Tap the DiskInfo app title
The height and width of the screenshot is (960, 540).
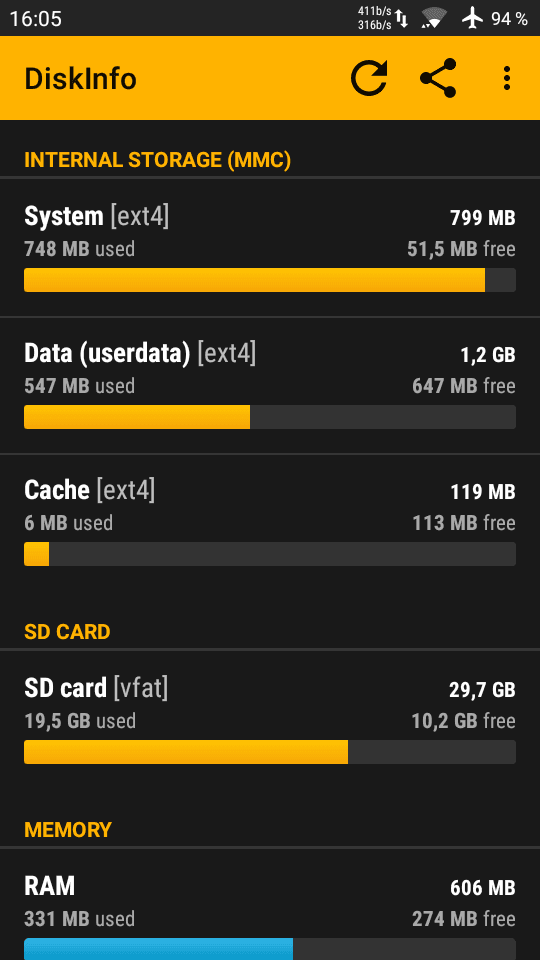80,79
